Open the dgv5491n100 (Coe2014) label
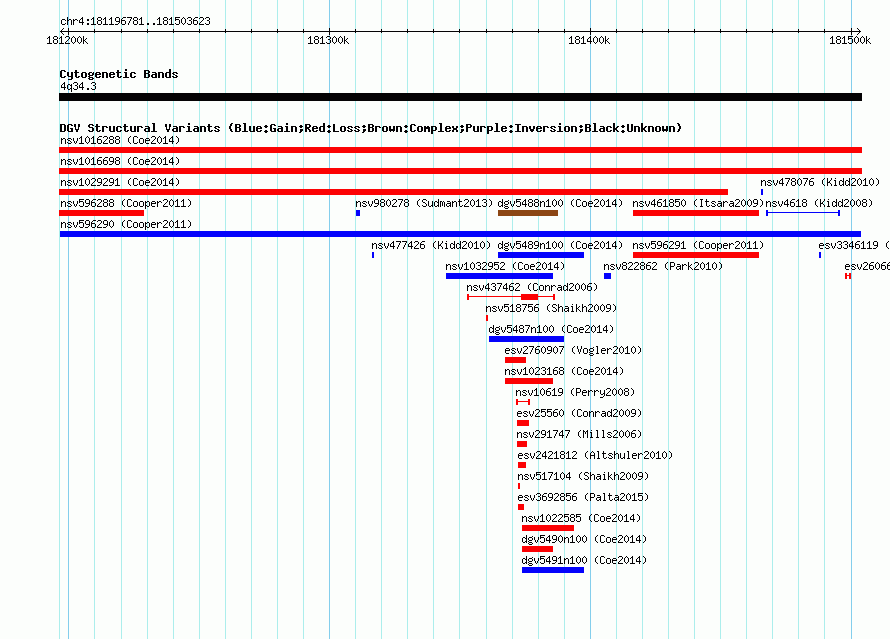The height and width of the screenshot is (639, 890). coord(584,560)
